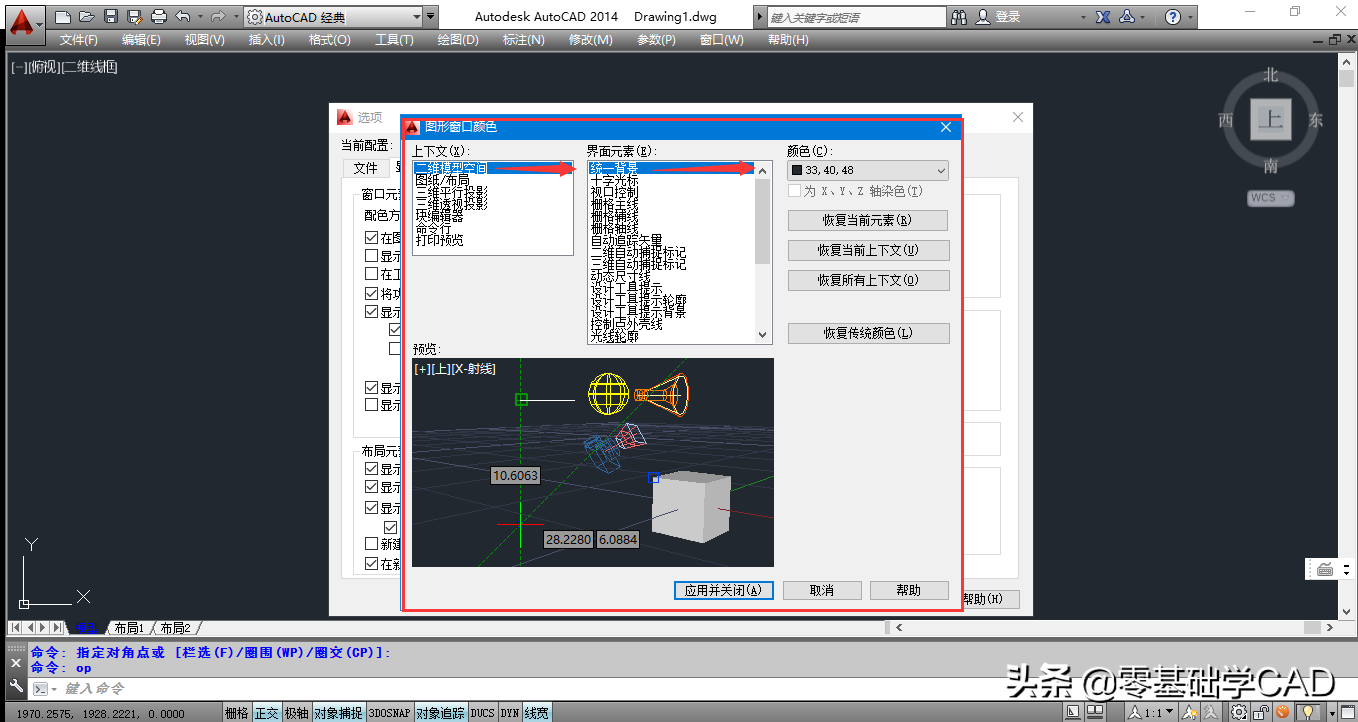Toggle Options checkbox beginning with 在图

[x=372, y=238]
